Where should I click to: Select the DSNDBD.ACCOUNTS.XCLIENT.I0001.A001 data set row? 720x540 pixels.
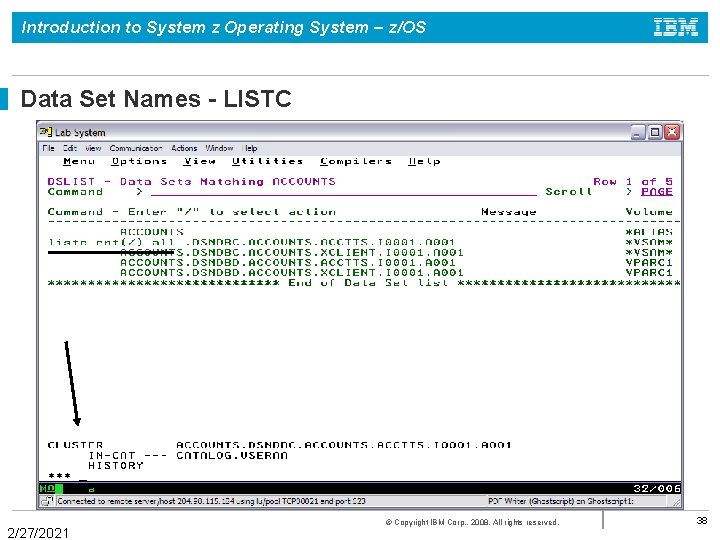pyautogui.click(x=360, y=272)
